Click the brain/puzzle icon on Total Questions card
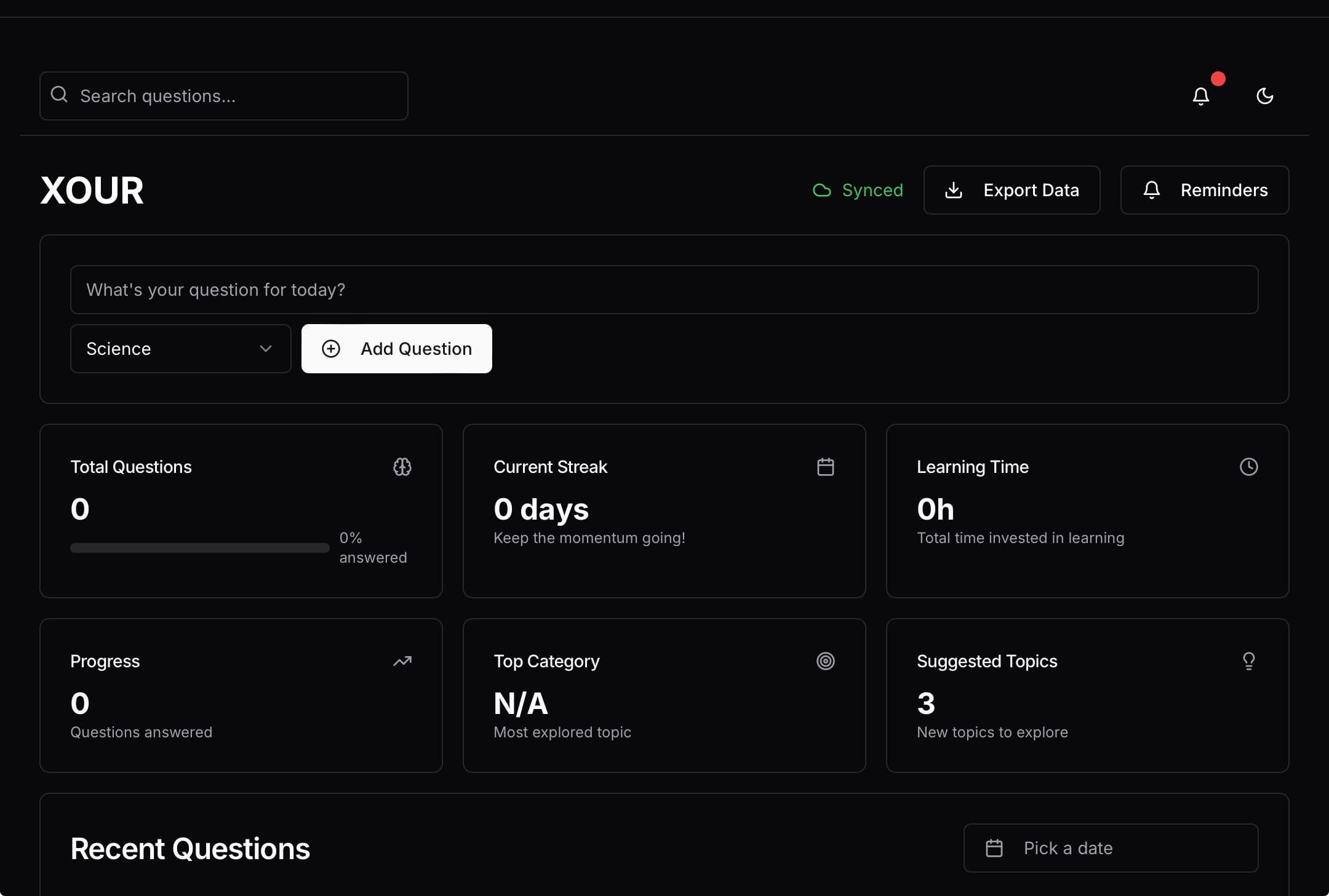 pyautogui.click(x=402, y=466)
